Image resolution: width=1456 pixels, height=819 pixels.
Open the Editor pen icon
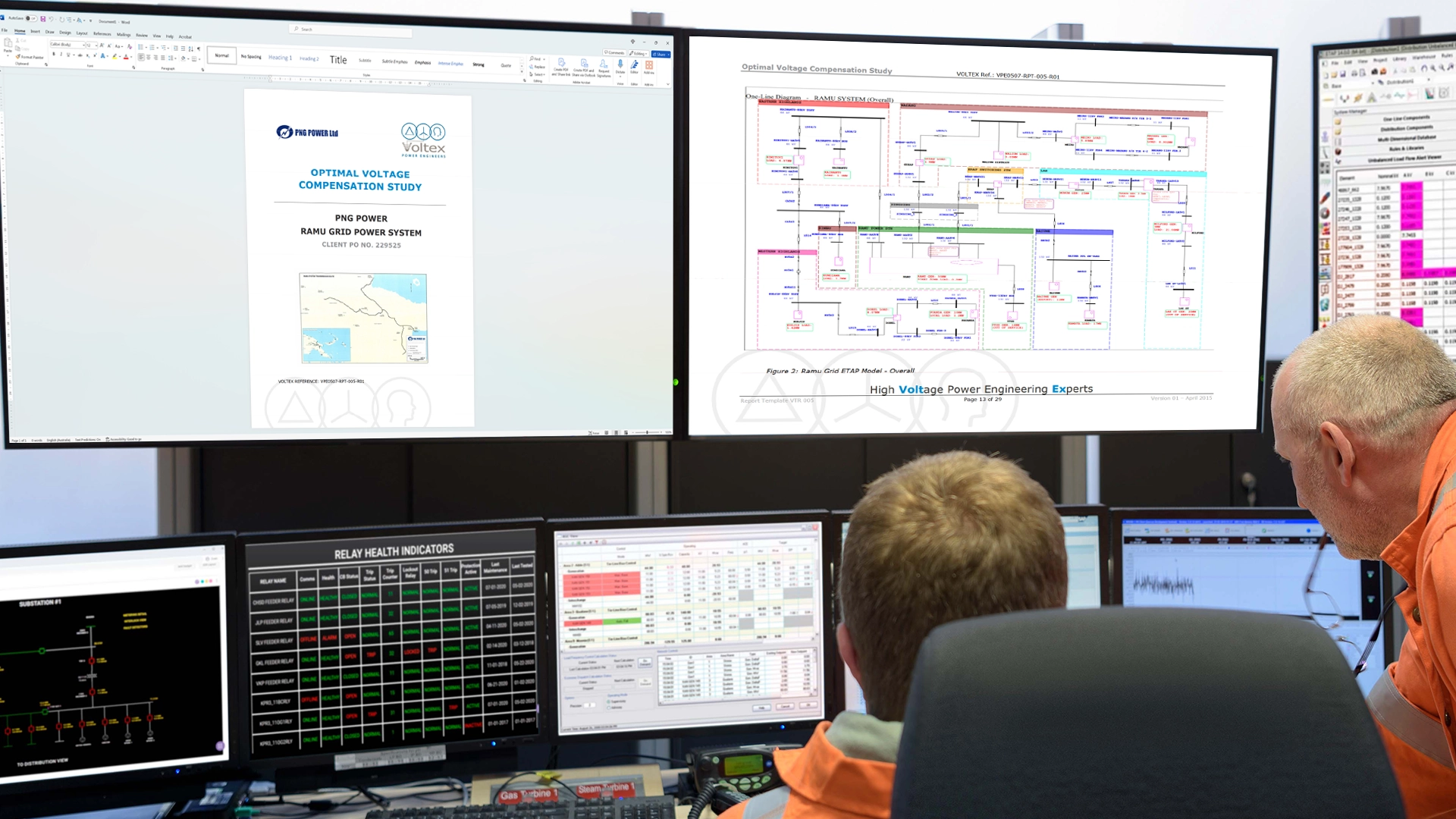[x=634, y=65]
